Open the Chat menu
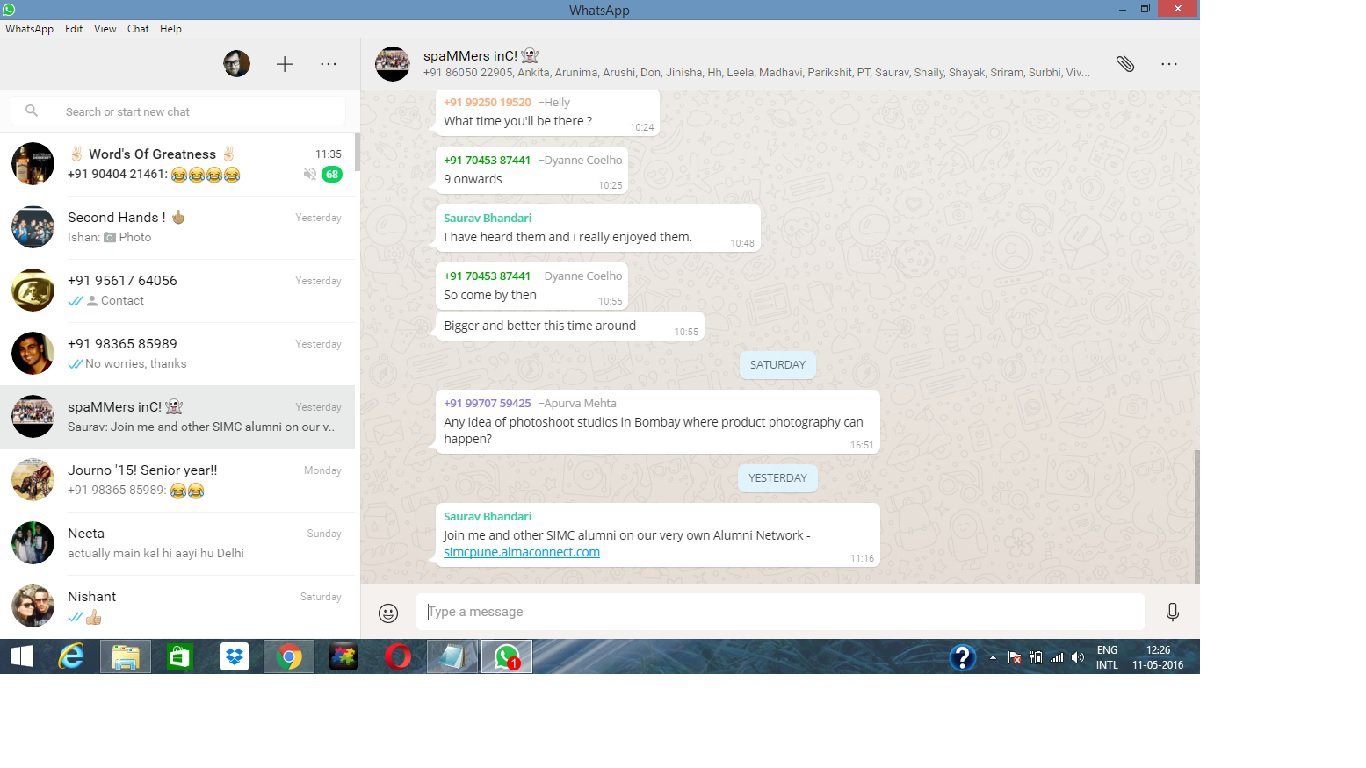Screen dimensions: 1366x768 pos(138,29)
